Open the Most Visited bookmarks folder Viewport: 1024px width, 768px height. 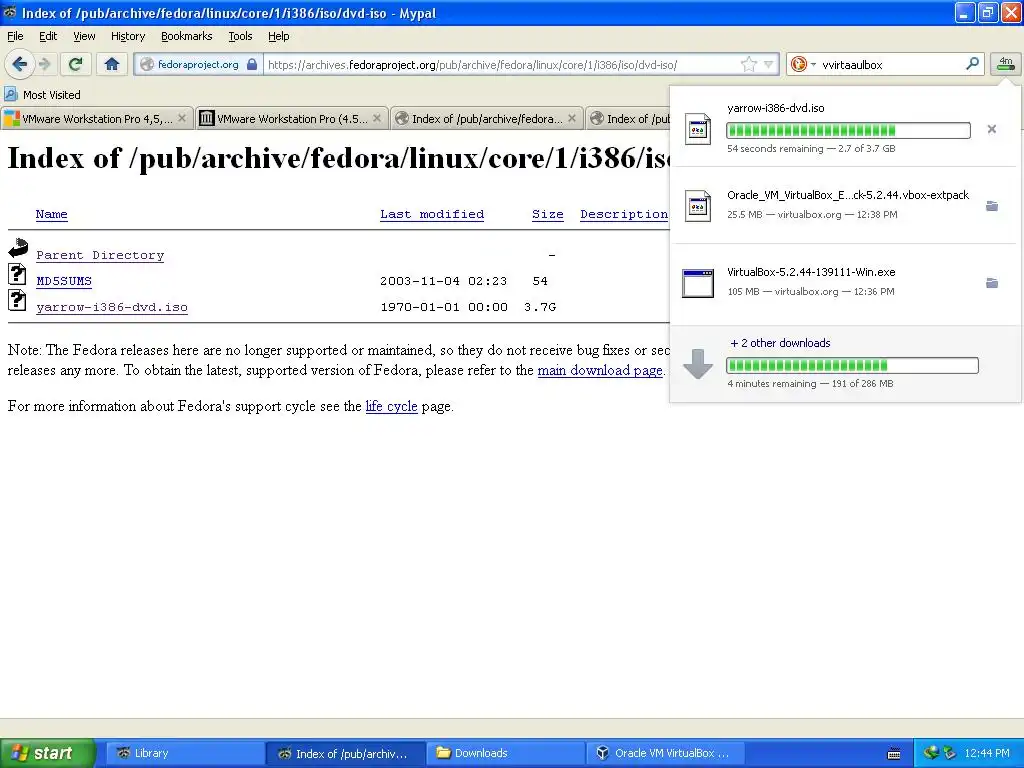42,94
